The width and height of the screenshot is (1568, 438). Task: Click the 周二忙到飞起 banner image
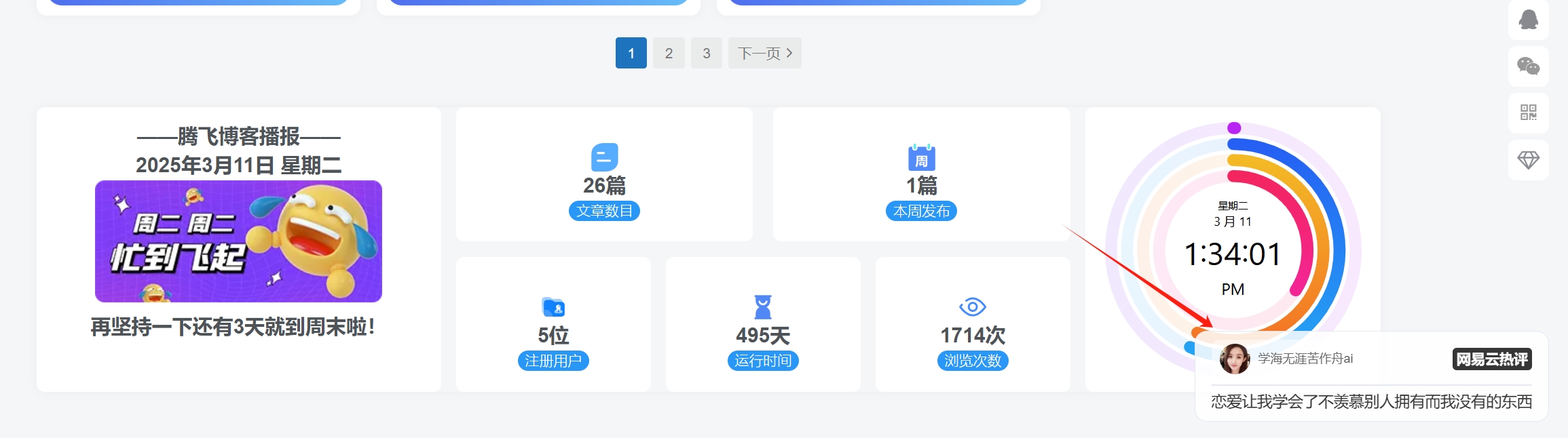coord(238,241)
